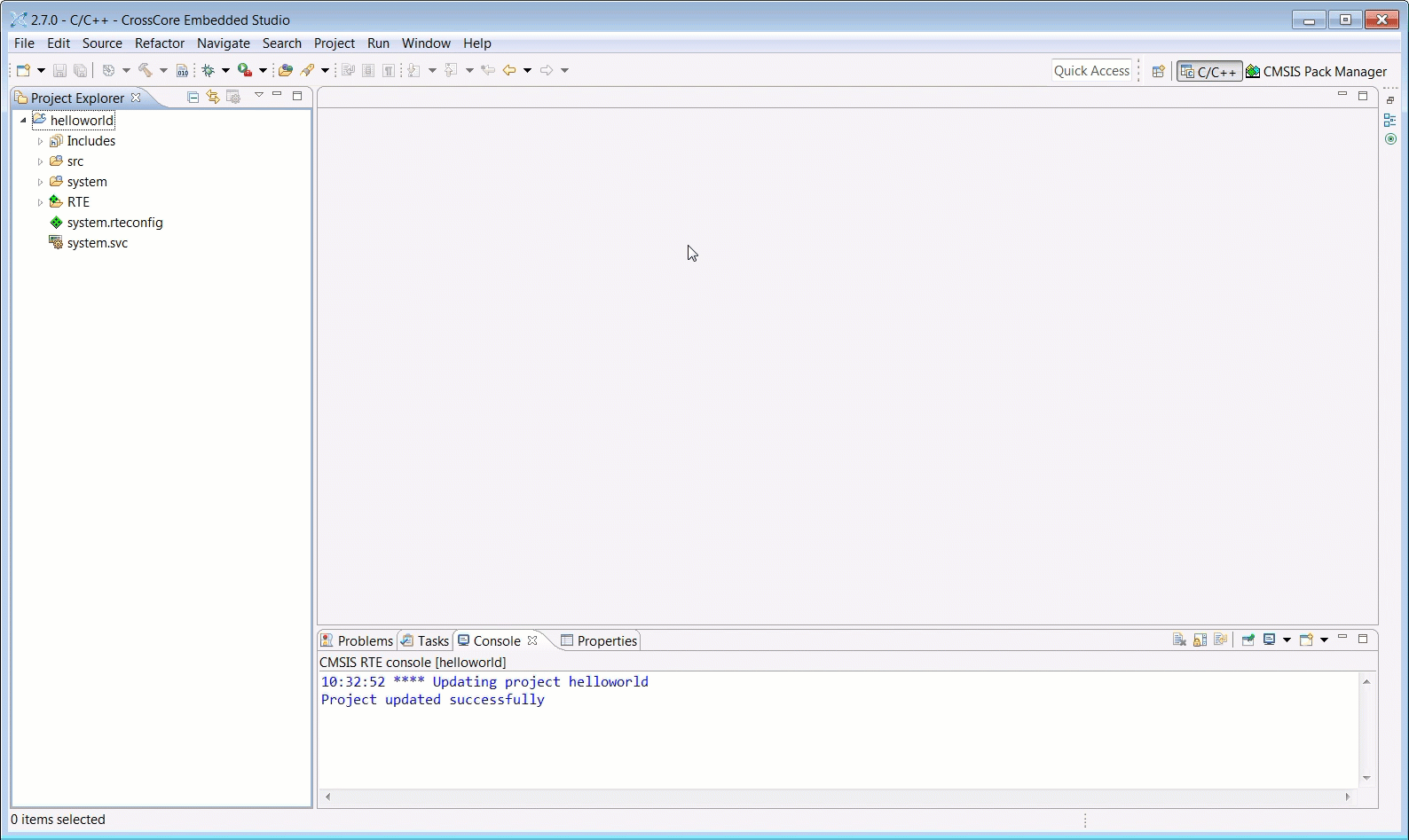Viewport: 1409px width, 840px height.
Task: Click the Open Console icon
Action: pyautogui.click(x=1306, y=640)
